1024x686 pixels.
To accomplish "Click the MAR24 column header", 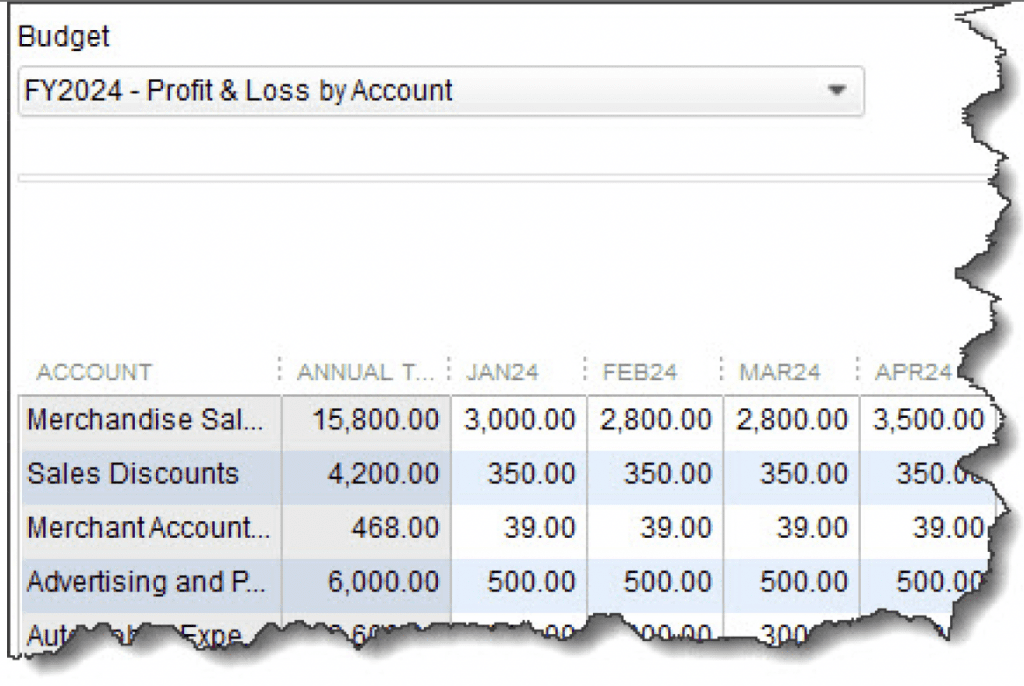I will [x=780, y=372].
